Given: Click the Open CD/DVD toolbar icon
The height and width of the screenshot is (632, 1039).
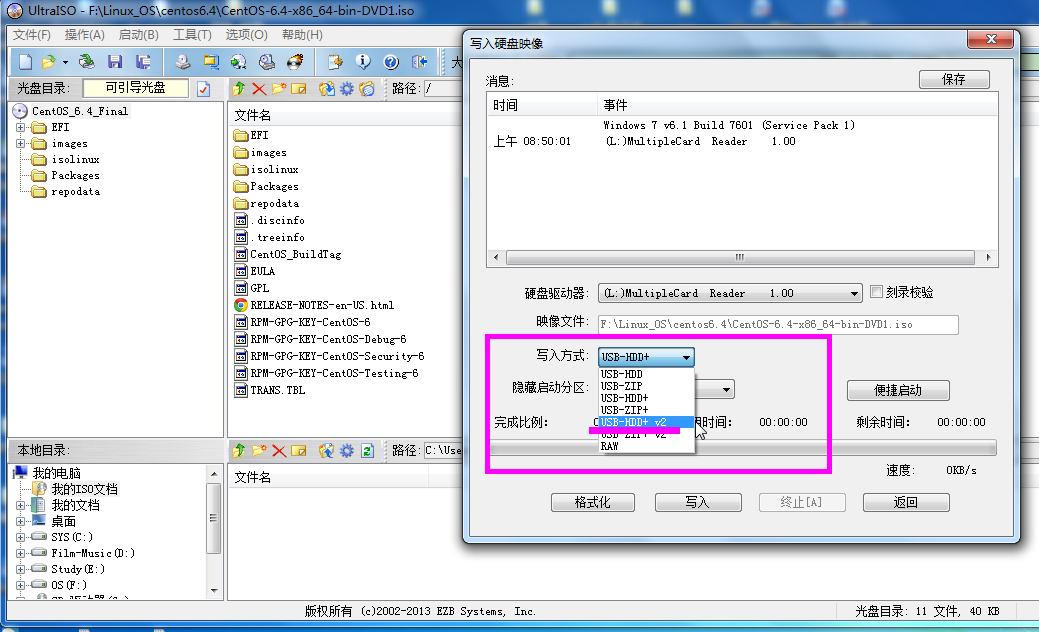Looking at the screenshot, I should click(86, 62).
